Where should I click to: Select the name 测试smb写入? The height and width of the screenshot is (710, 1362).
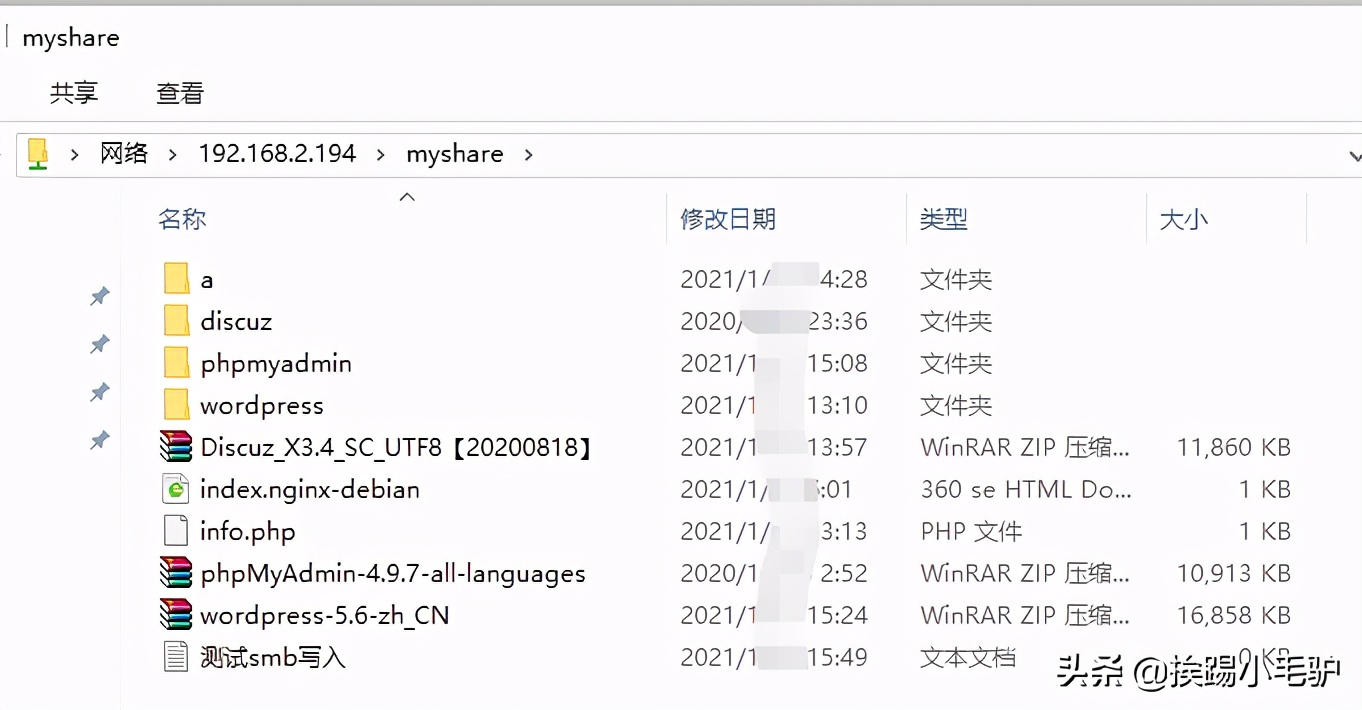point(273,657)
